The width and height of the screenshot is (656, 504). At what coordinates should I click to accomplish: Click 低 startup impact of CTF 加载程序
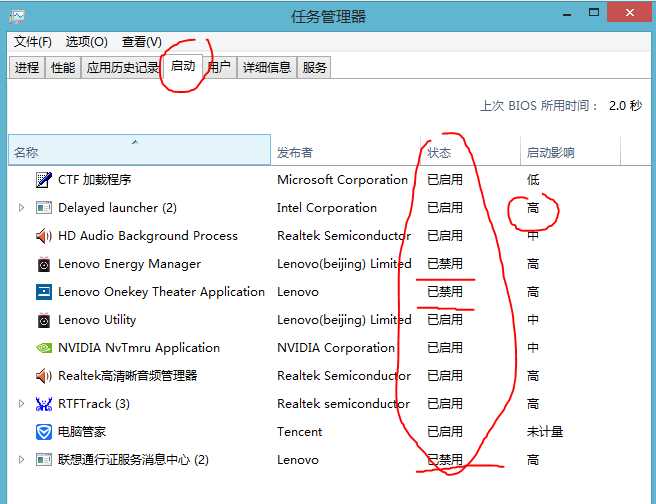click(533, 180)
